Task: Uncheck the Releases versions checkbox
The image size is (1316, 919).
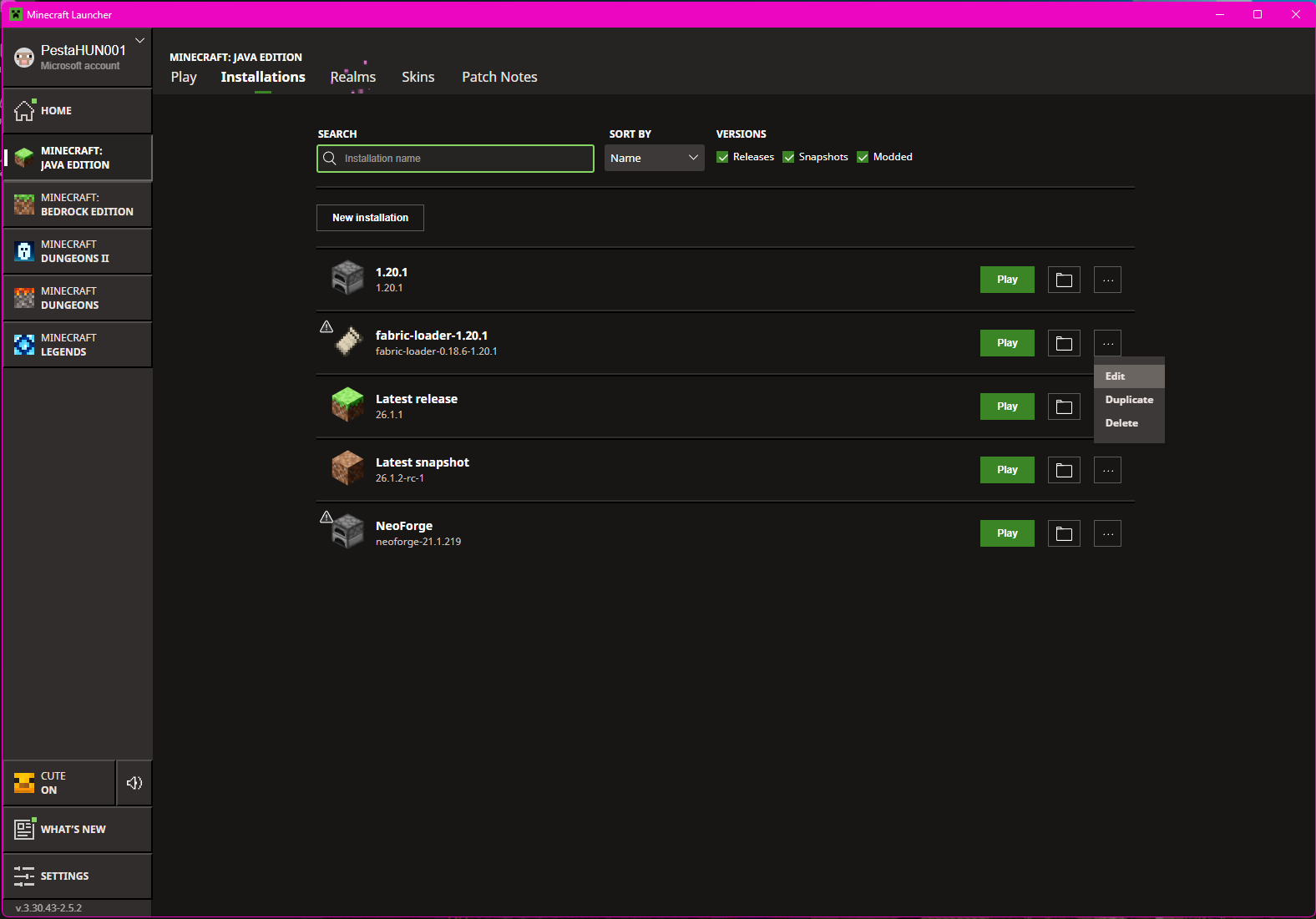Action: [x=723, y=158]
